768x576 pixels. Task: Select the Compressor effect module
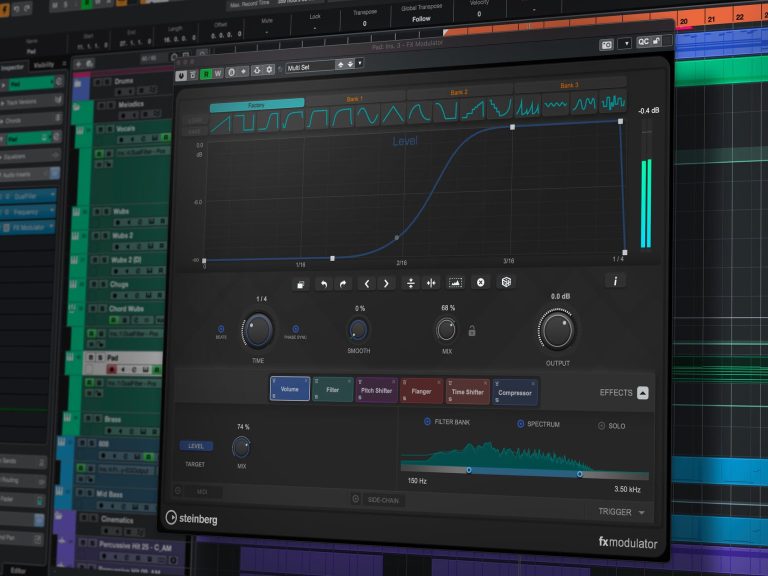pos(515,393)
